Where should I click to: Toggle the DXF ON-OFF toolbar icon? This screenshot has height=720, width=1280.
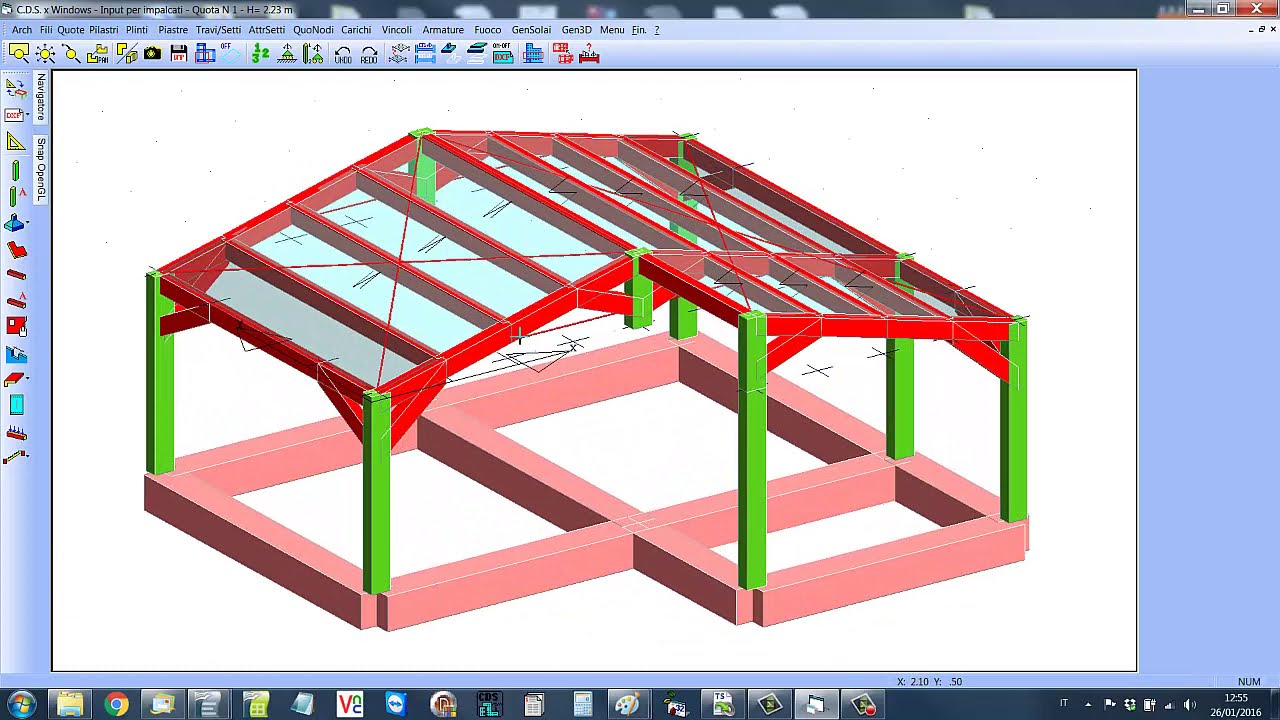coord(503,54)
